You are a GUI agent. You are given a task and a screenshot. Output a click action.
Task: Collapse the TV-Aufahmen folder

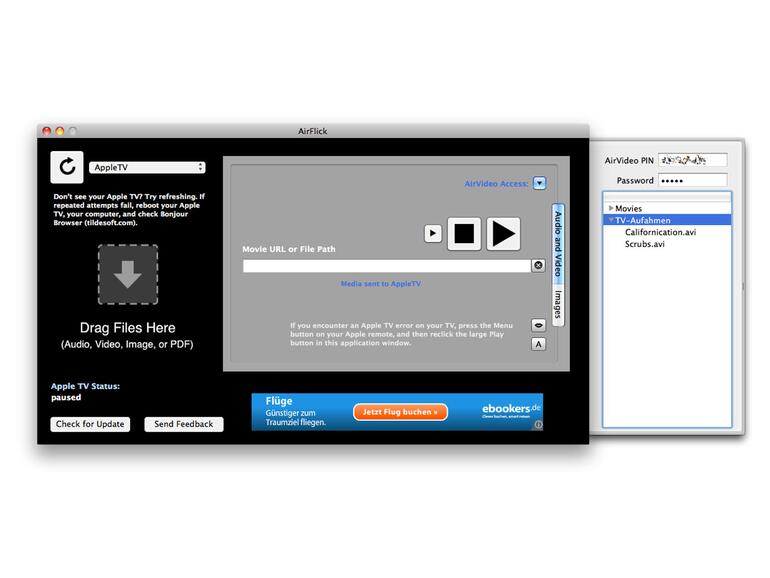click(611, 220)
